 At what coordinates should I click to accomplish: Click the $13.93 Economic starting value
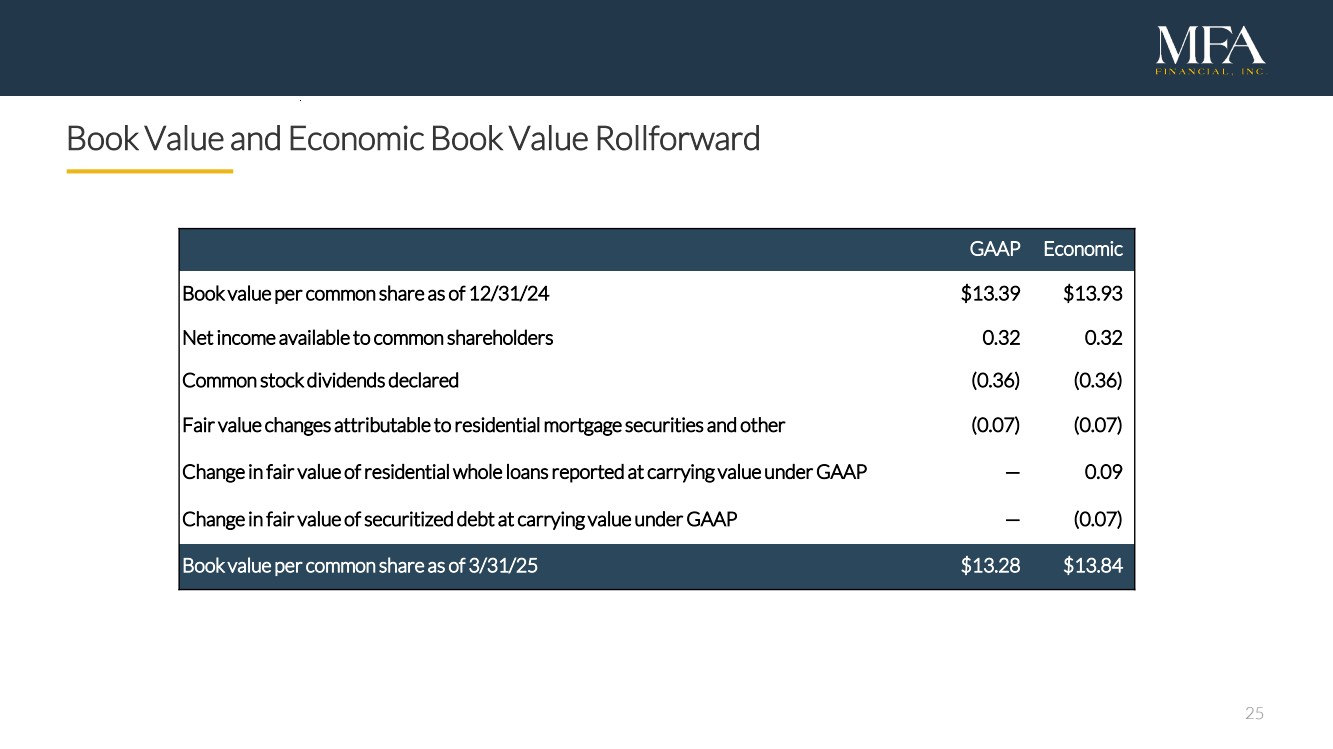coord(1093,294)
